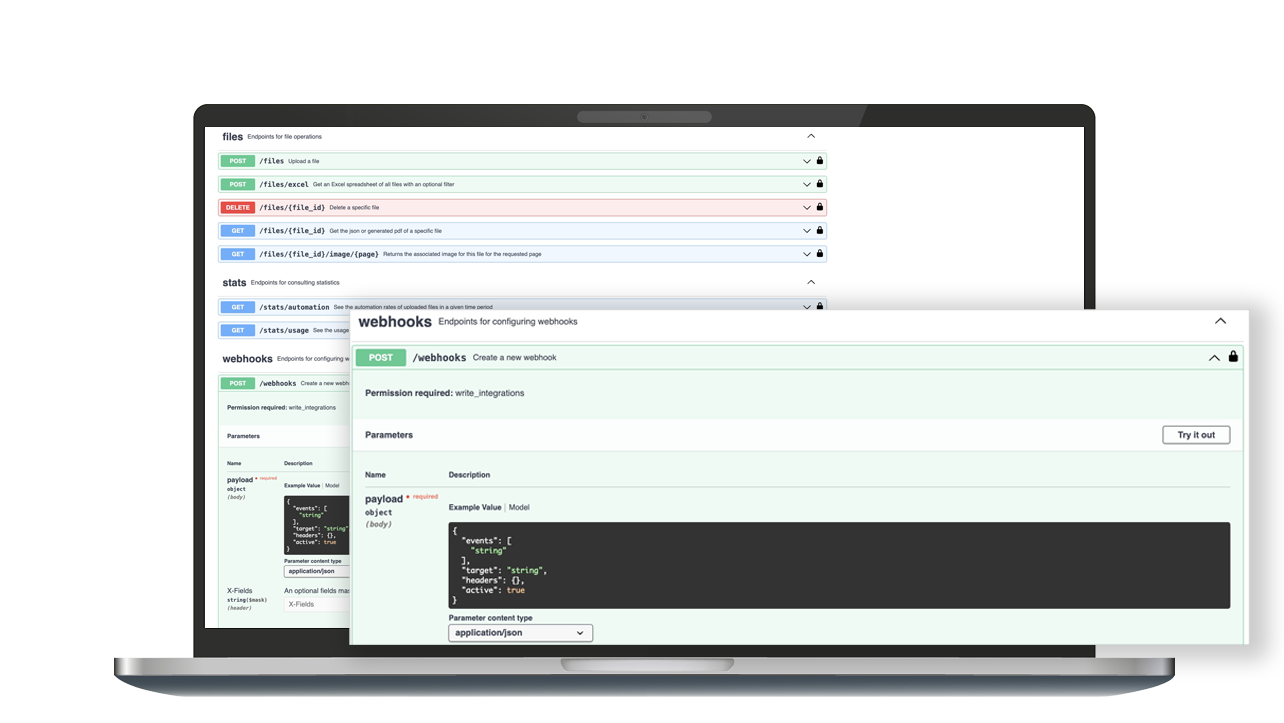Switch to the Model view for payload
Viewport: 1284px width, 723px height.
point(519,507)
